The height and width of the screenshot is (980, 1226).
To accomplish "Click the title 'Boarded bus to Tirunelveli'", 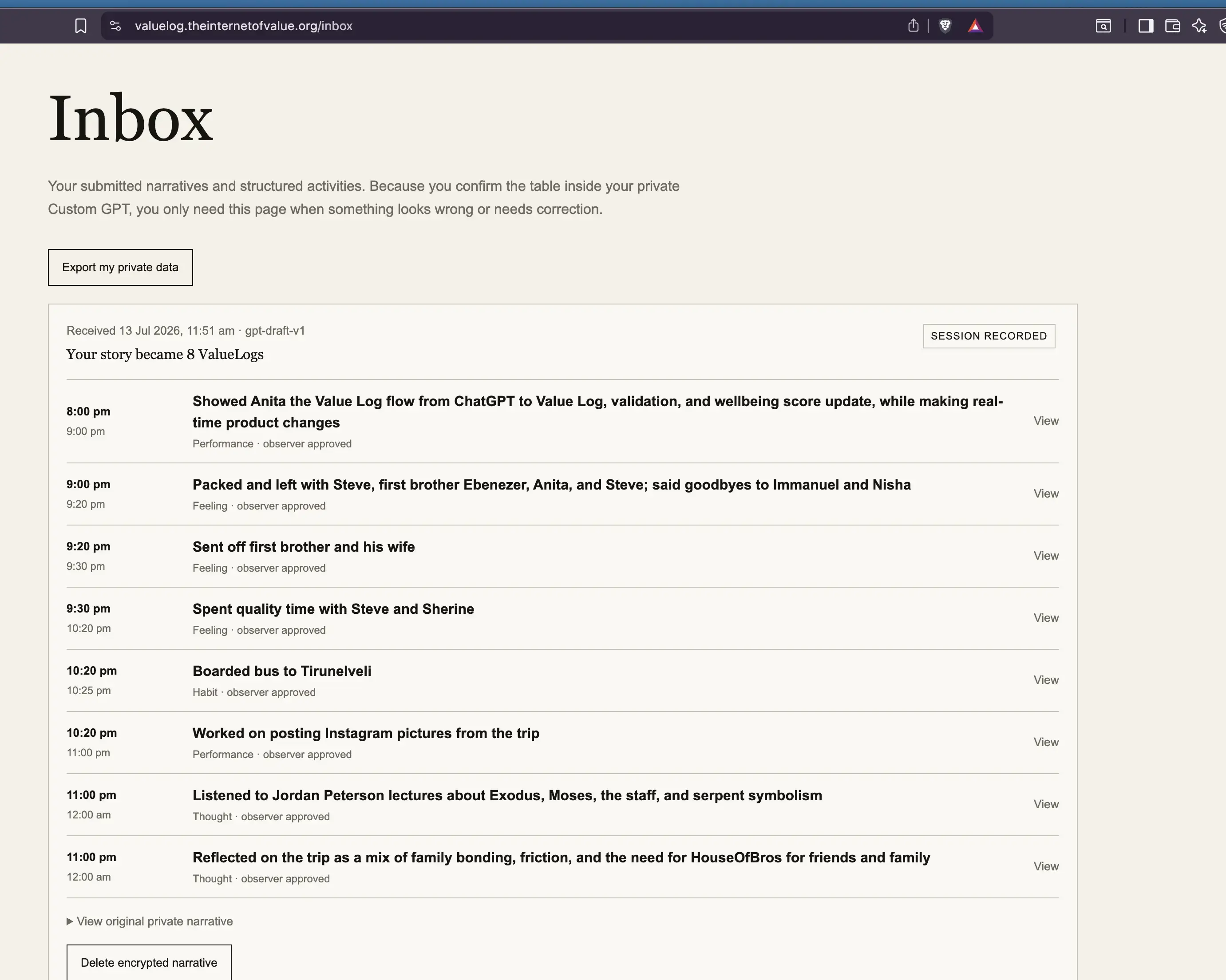I will (281, 671).
